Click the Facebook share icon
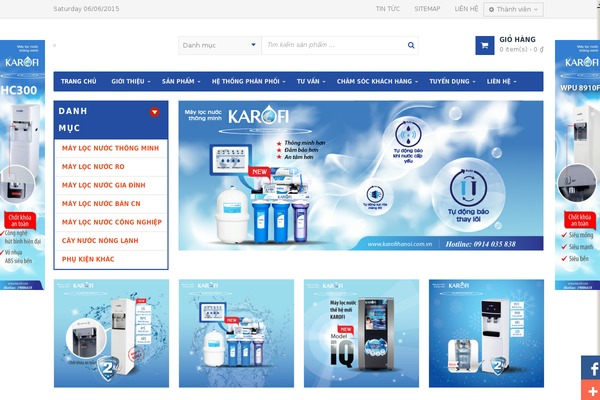This screenshot has width=600, height=400. tap(592, 368)
